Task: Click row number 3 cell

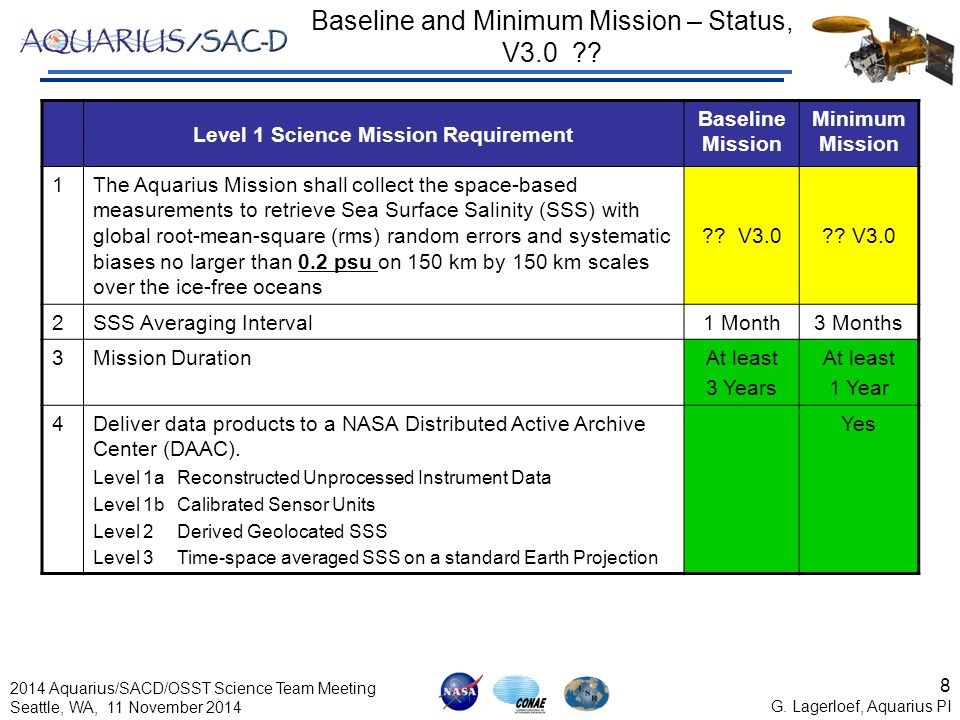Action: (62, 372)
